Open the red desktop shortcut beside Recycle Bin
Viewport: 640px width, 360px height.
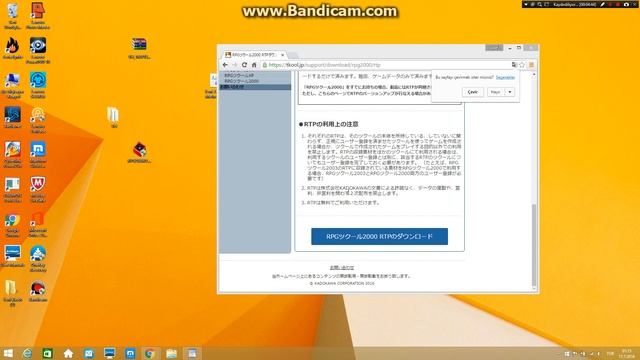(38, 15)
